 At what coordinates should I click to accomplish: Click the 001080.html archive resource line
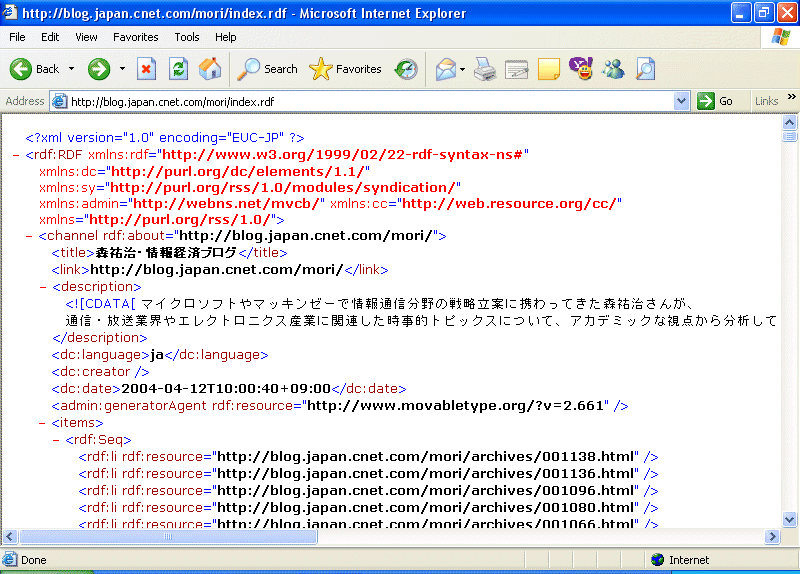click(368, 508)
